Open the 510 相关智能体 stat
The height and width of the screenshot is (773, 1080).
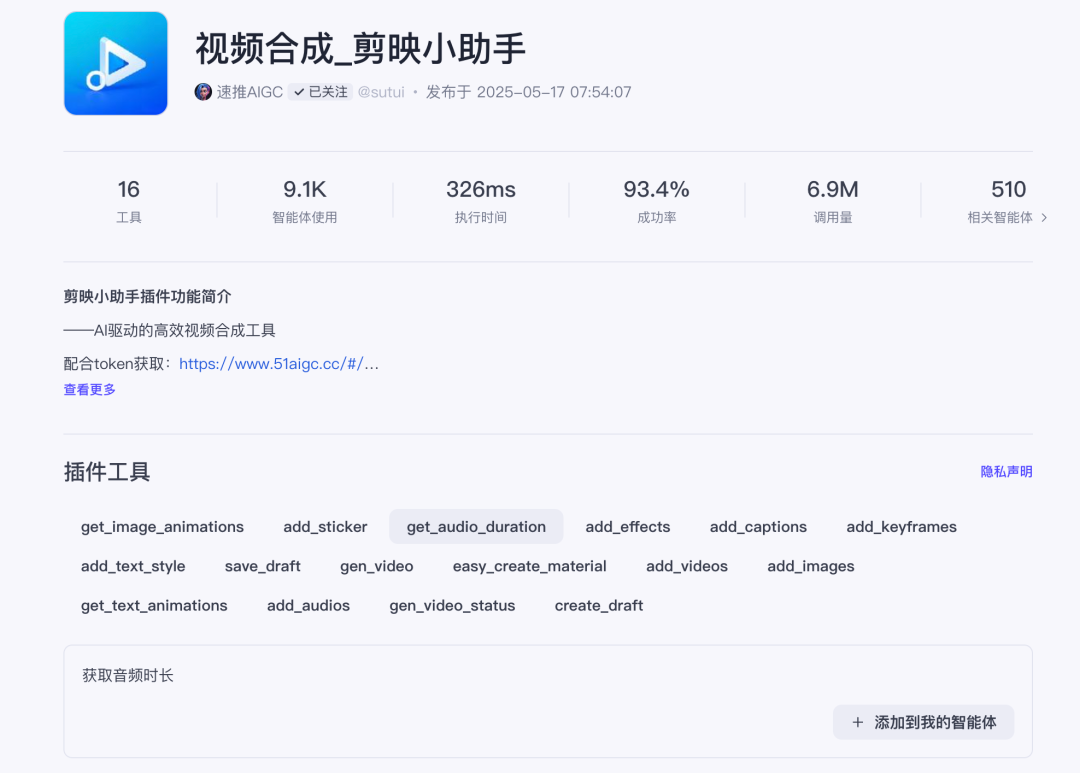click(x=1008, y=200)
